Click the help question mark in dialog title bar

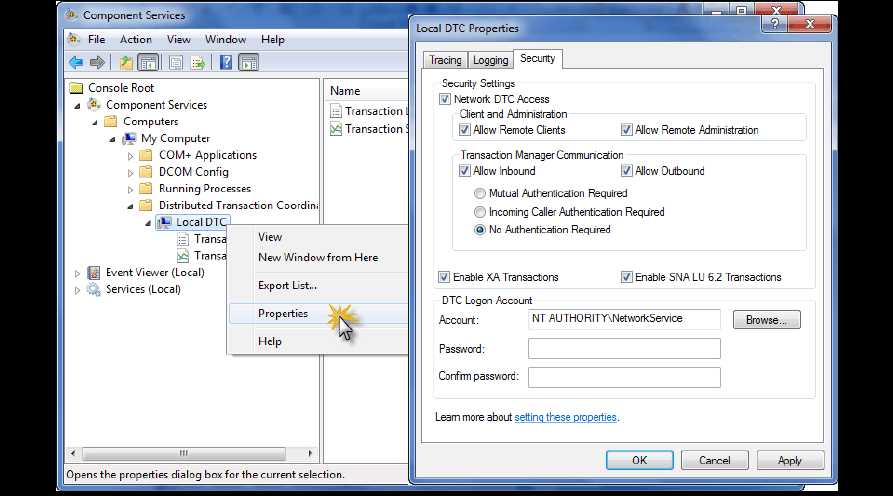click(x=775, y=23)
